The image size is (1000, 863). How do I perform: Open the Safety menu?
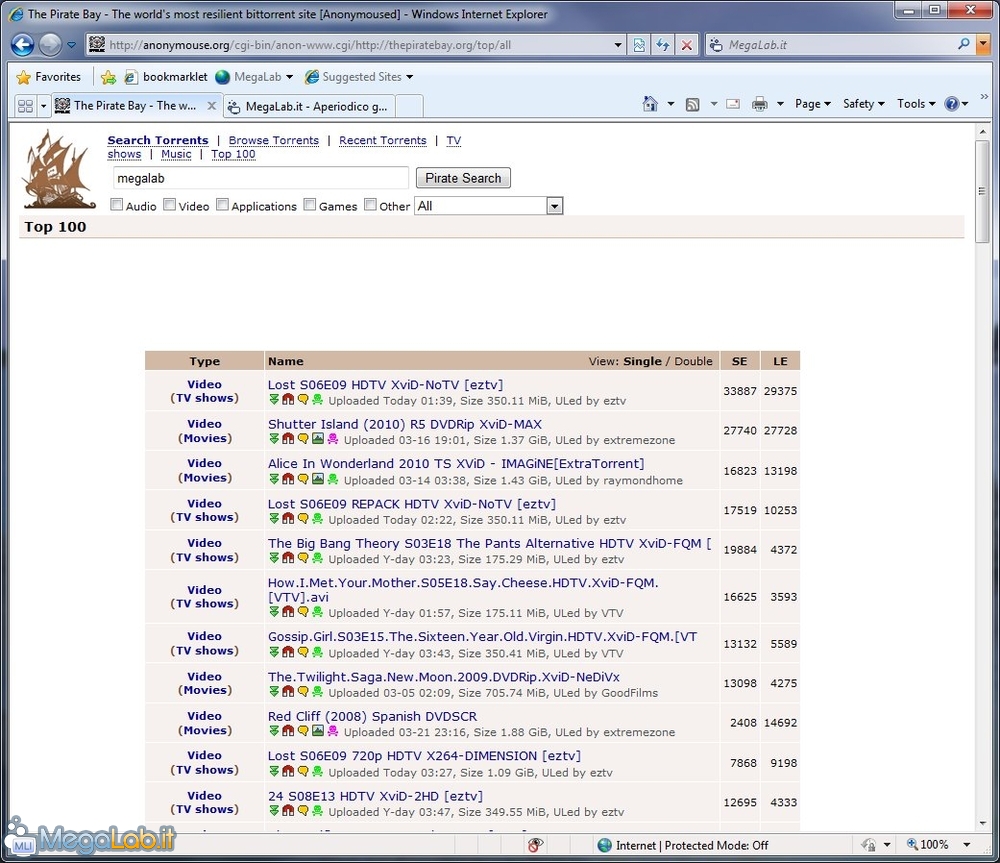coord(864,104)
